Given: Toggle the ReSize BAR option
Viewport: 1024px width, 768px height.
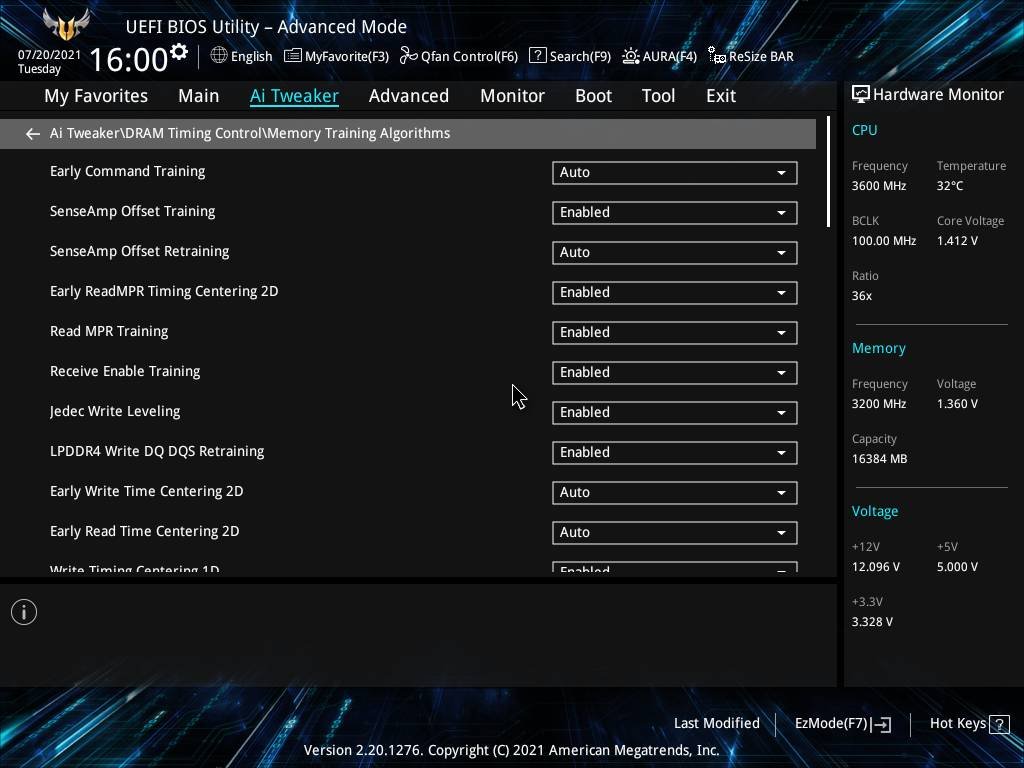Looking at the screenshot, I should pyautogui.click(x=750, y=56).
